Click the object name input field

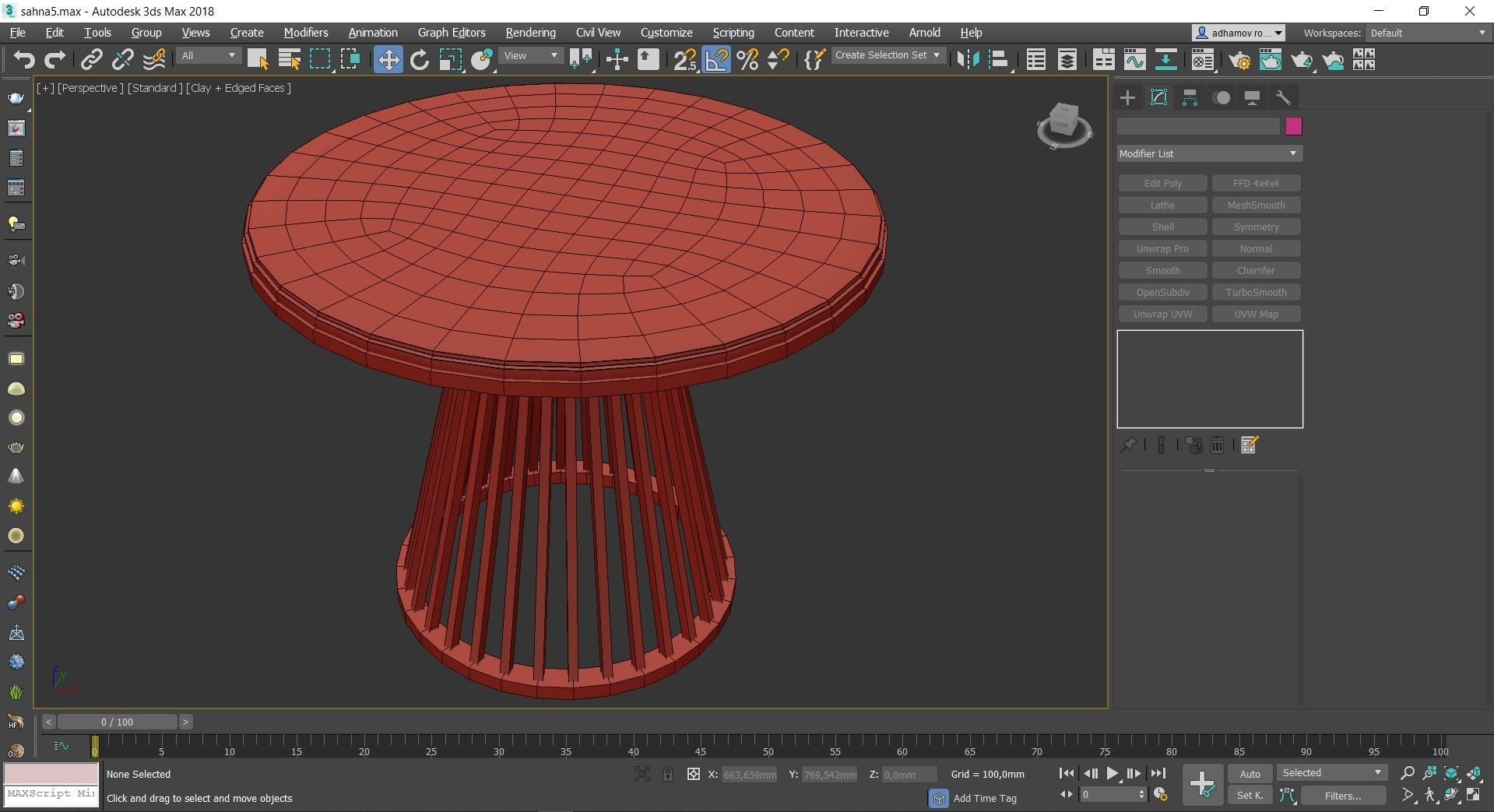[x=1198, y=126]
